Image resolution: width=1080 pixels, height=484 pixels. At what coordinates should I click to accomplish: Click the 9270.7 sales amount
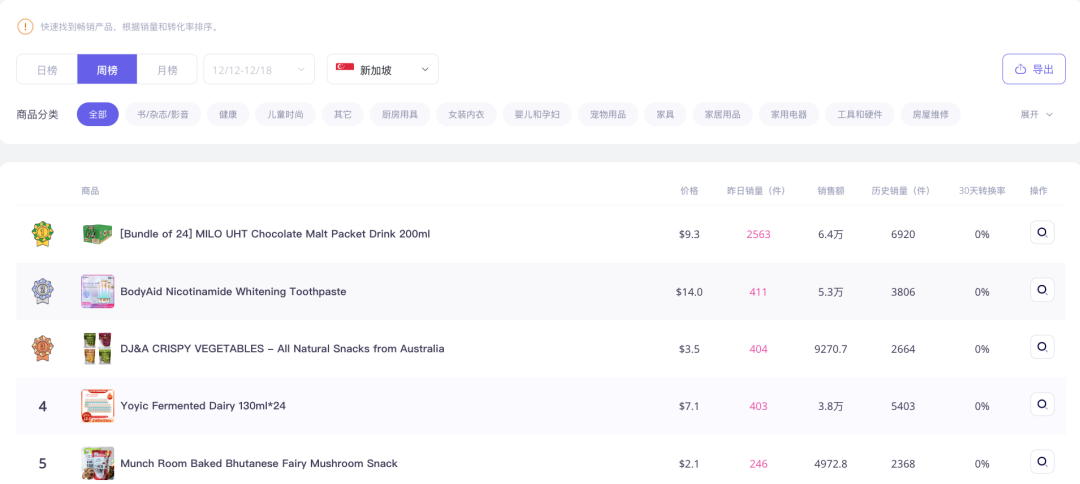coord(831,349)
